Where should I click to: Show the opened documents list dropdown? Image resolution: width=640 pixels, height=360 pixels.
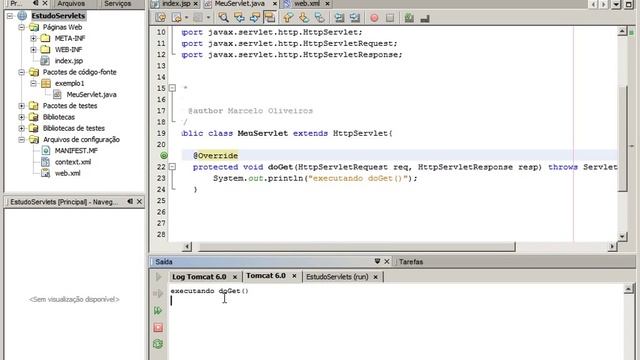616,4
